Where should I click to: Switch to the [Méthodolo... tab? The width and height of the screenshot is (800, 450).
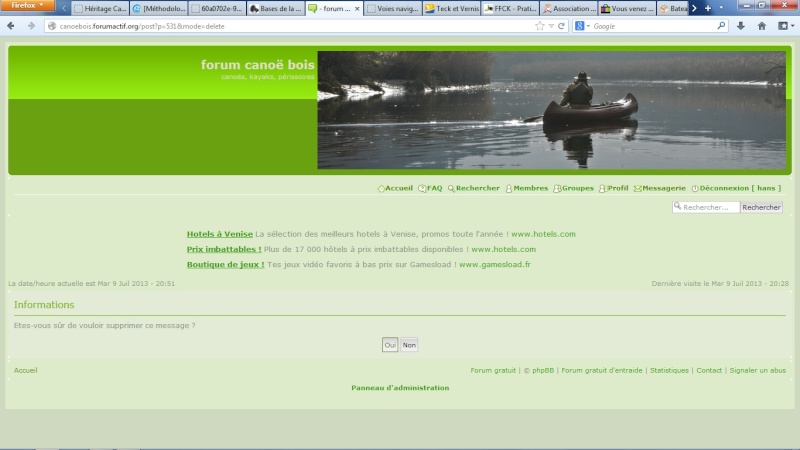tap(159, 9)
